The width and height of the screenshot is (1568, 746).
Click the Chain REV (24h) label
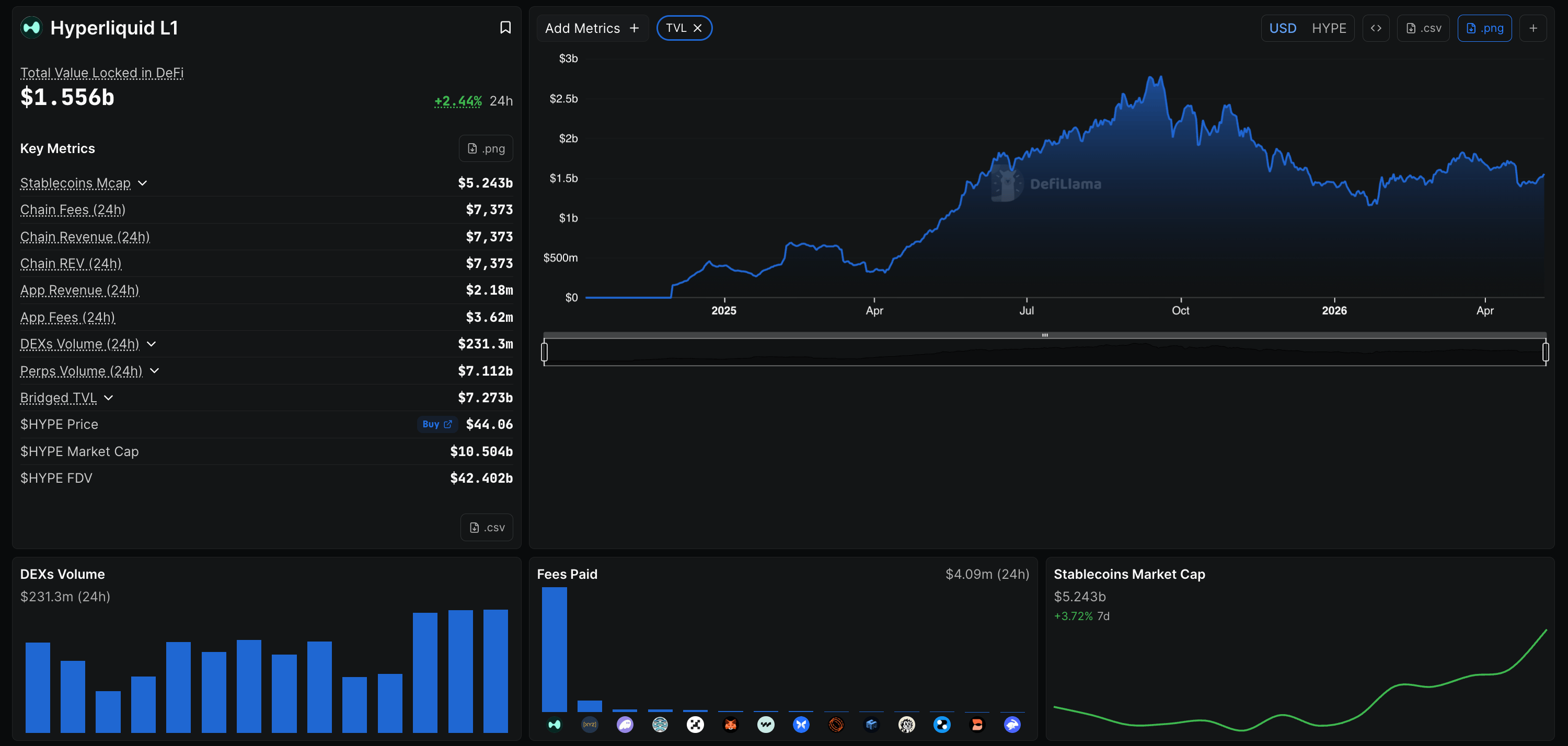tap(71, 263)
